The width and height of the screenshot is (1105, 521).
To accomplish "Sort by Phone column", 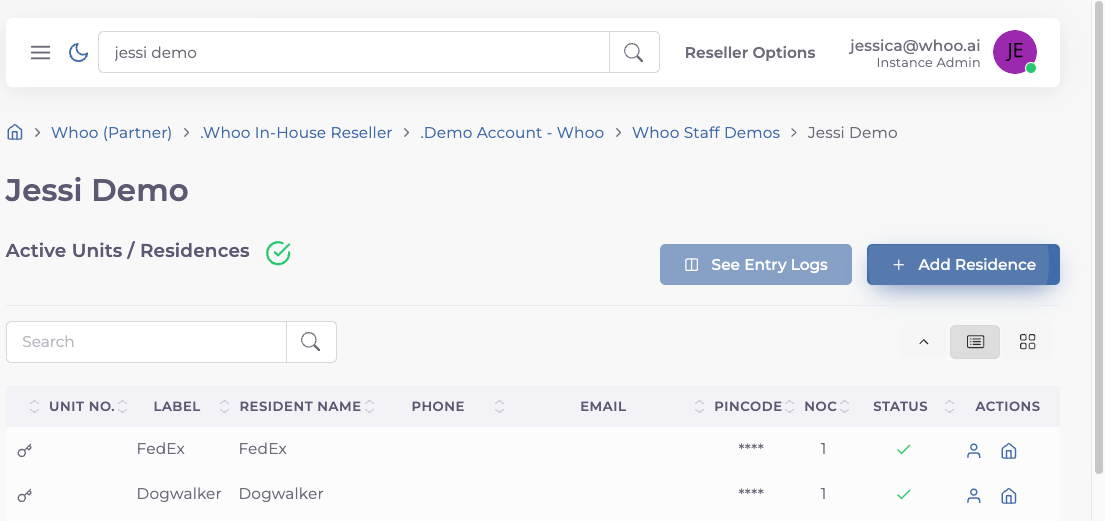I will tap(438, 406).
